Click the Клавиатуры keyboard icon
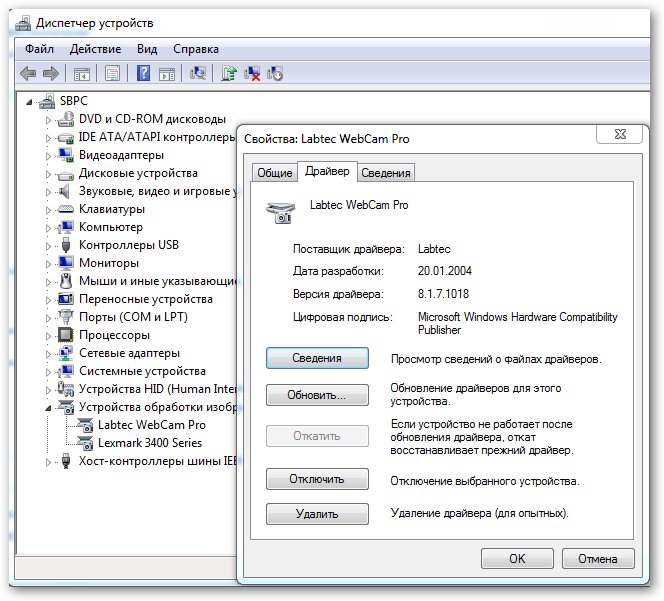The width and height of the screenshot is (664, 601). pyautogui.click(x=66, y=209)
